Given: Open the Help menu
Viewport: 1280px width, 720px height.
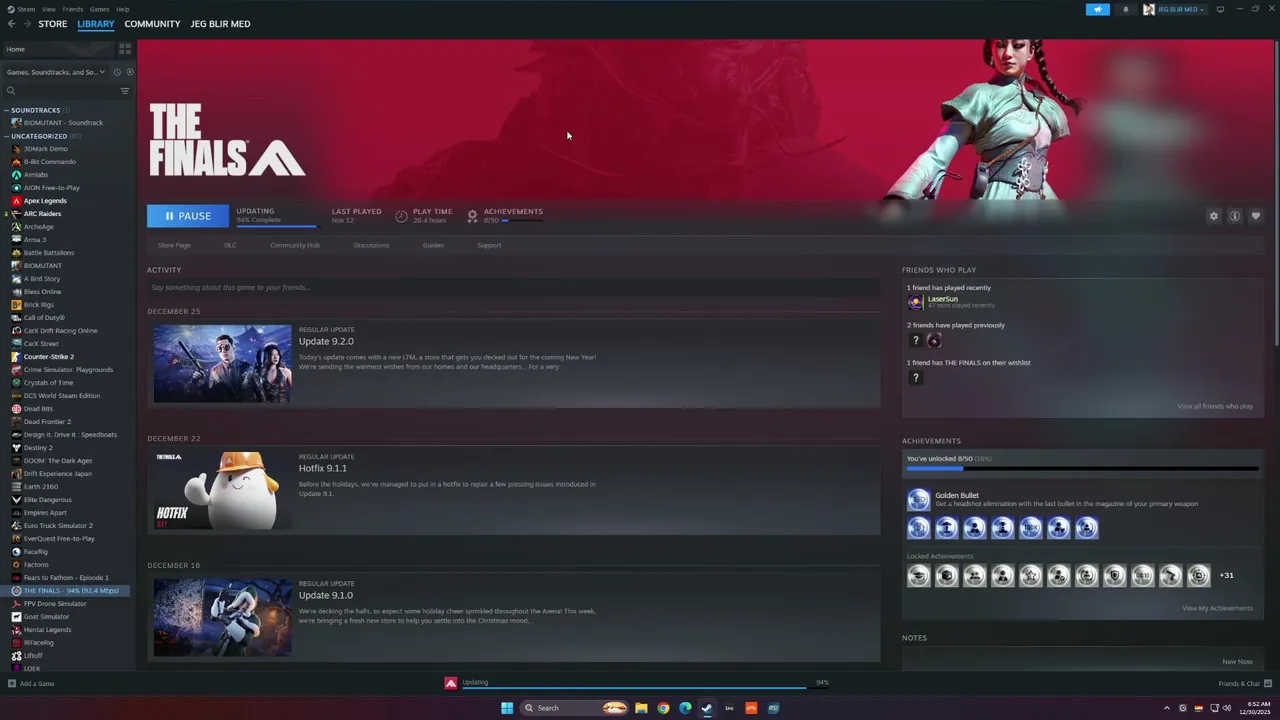Looking at the screenshot, I should pos(122,9).
